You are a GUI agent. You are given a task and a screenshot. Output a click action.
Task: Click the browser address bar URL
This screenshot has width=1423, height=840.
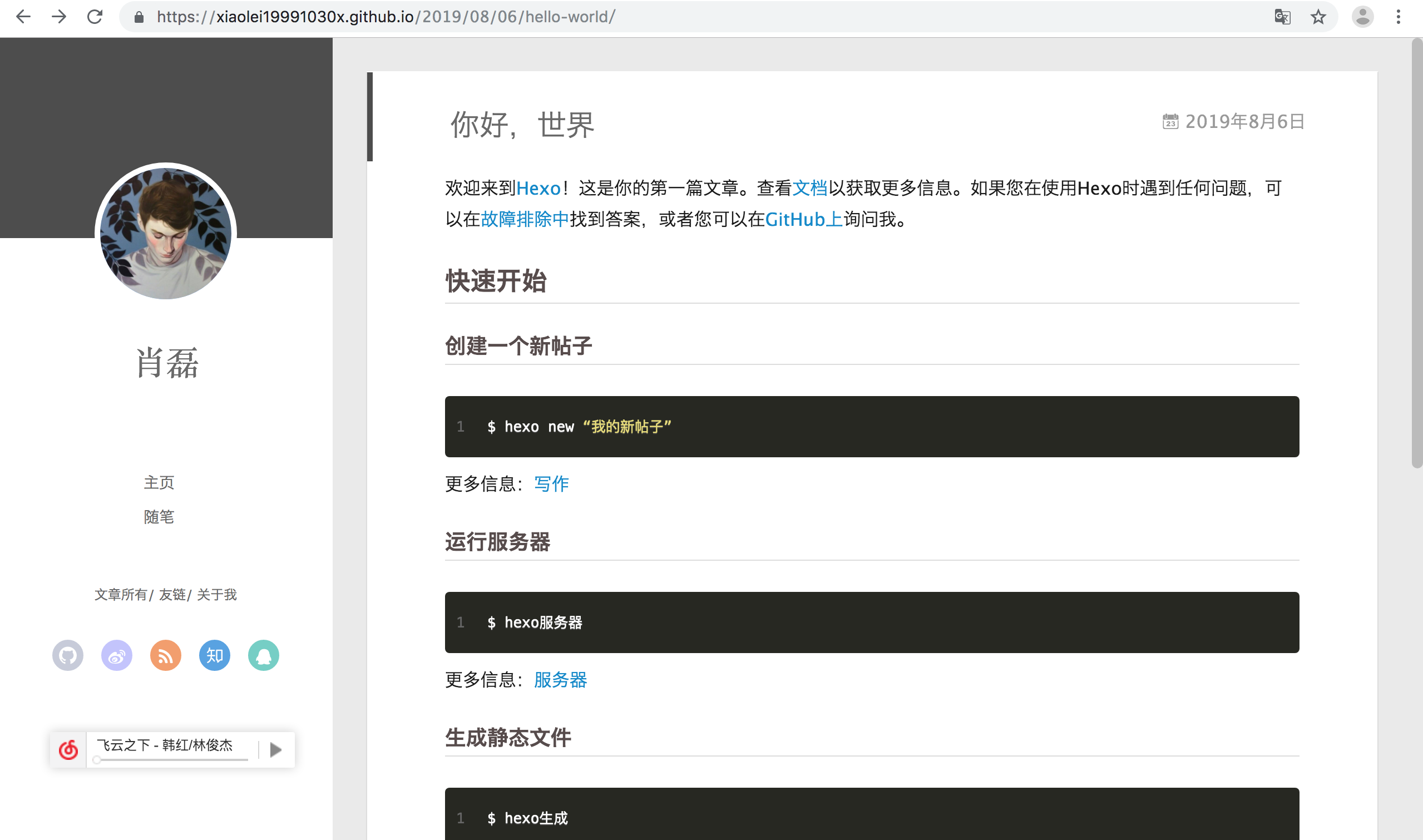[386, 17]
